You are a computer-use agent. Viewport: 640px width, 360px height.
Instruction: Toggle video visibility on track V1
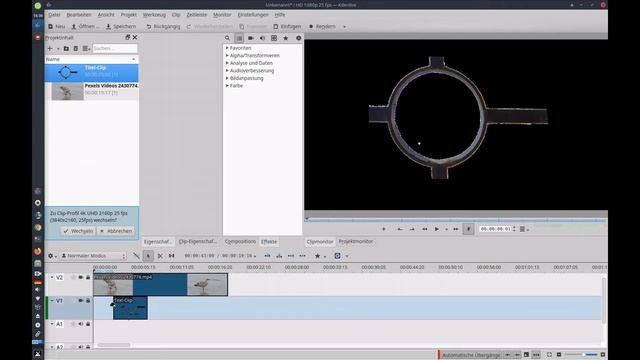point(81,301)
